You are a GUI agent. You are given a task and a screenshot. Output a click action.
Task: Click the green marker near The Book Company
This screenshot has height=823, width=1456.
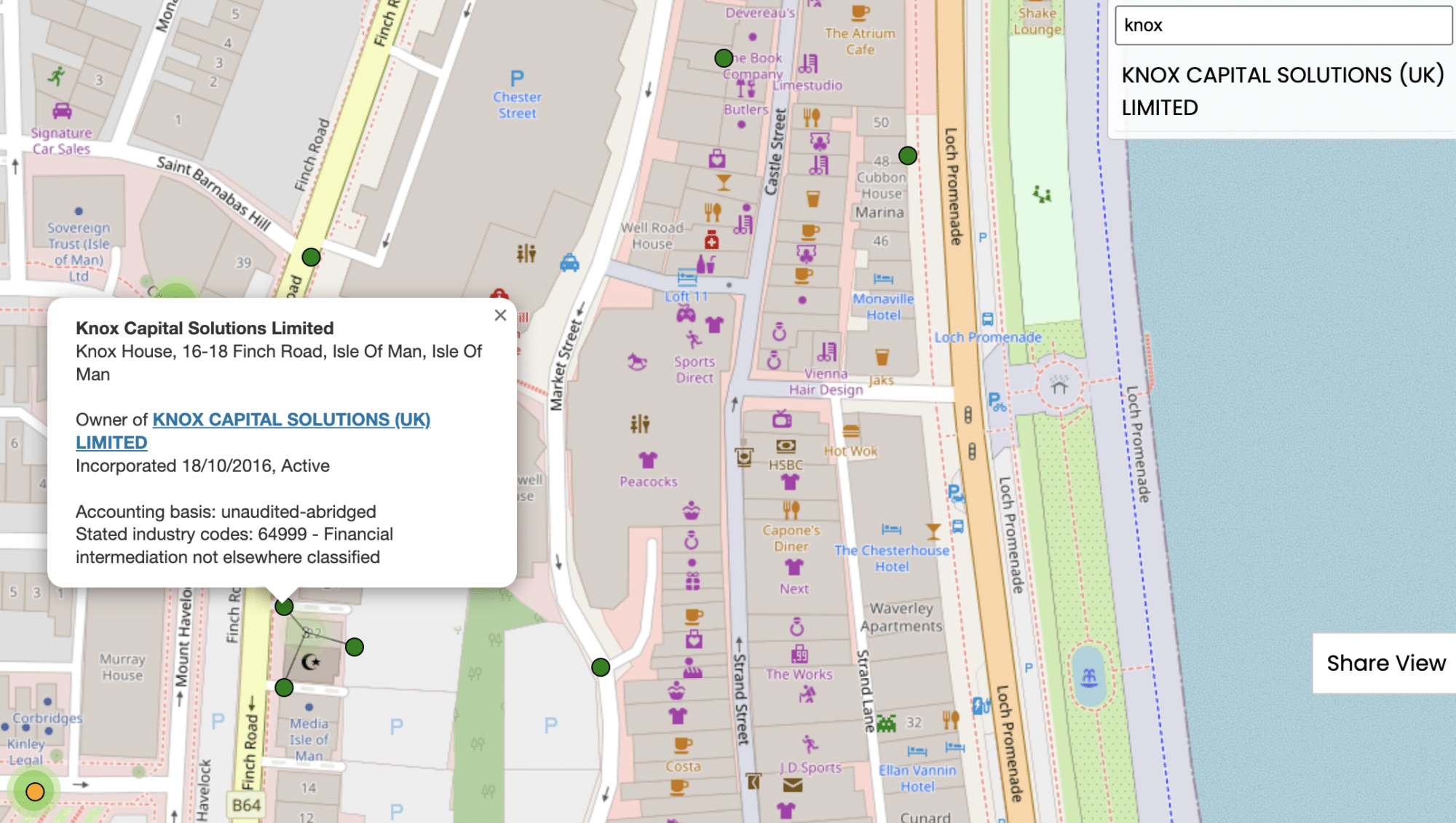[724, 58]
